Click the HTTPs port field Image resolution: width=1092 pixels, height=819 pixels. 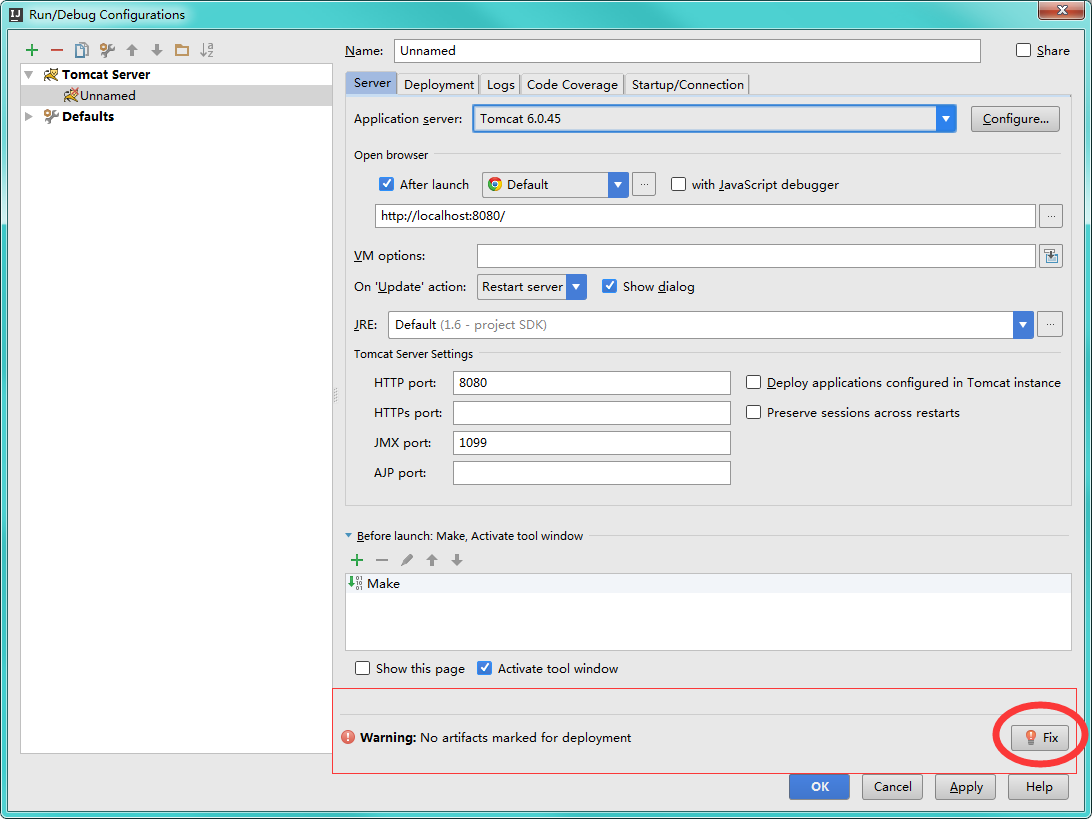coord(592,412)
